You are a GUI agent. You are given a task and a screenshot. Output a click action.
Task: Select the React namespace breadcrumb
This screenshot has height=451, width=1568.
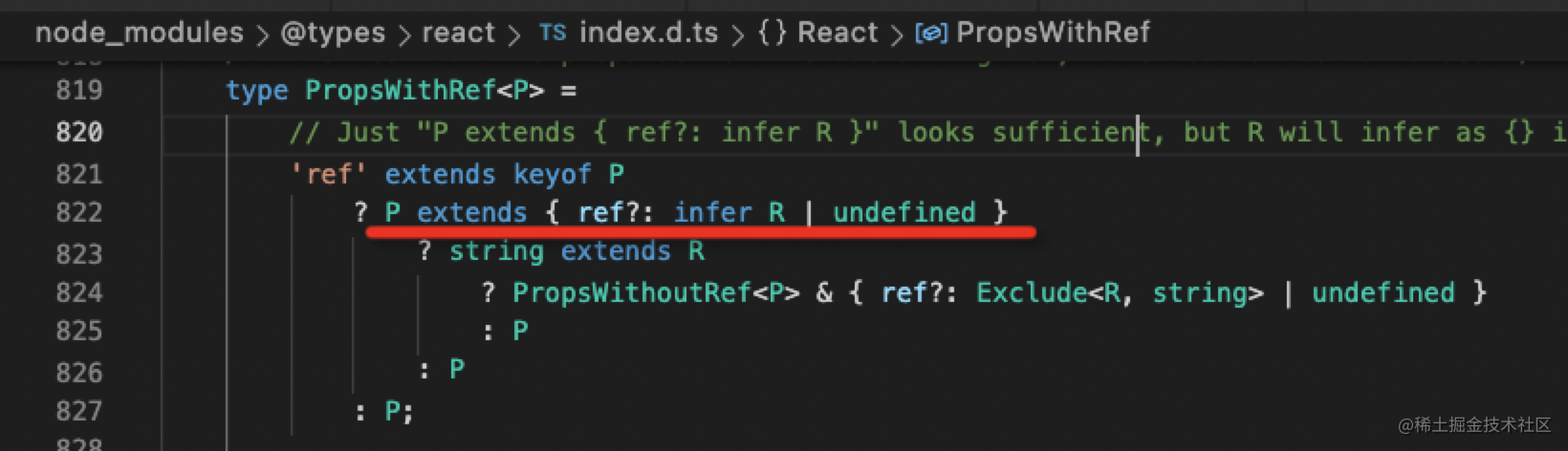[837, 32]
